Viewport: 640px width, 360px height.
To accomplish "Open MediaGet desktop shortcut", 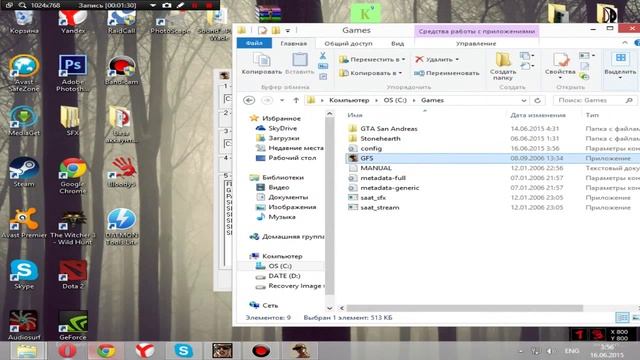I will 24,120.
